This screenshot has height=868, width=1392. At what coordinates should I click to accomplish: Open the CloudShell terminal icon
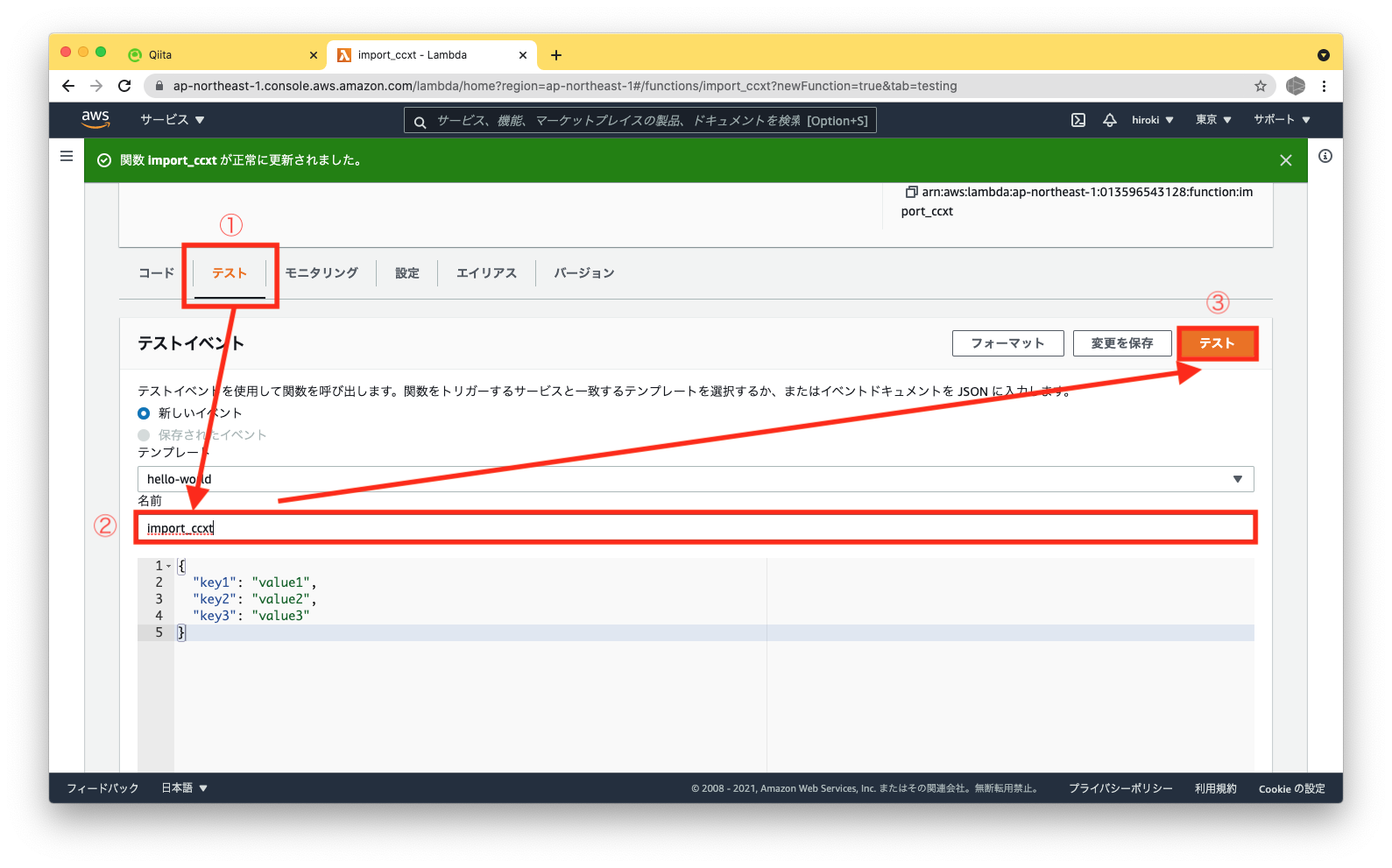point(1078,120)
